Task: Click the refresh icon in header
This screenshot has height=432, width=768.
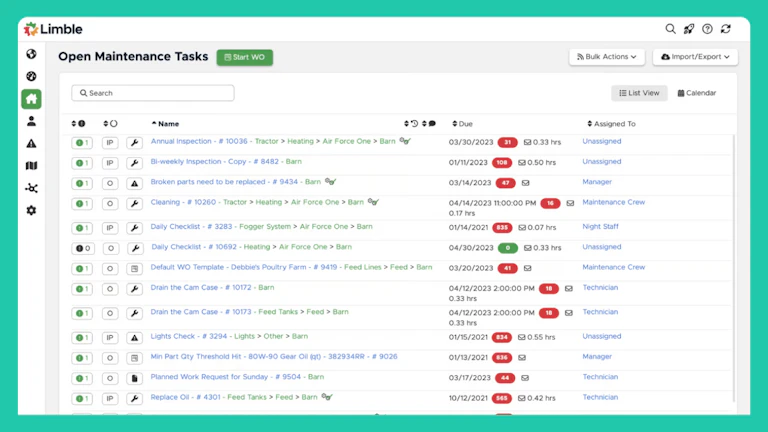Action: [726, 29]
